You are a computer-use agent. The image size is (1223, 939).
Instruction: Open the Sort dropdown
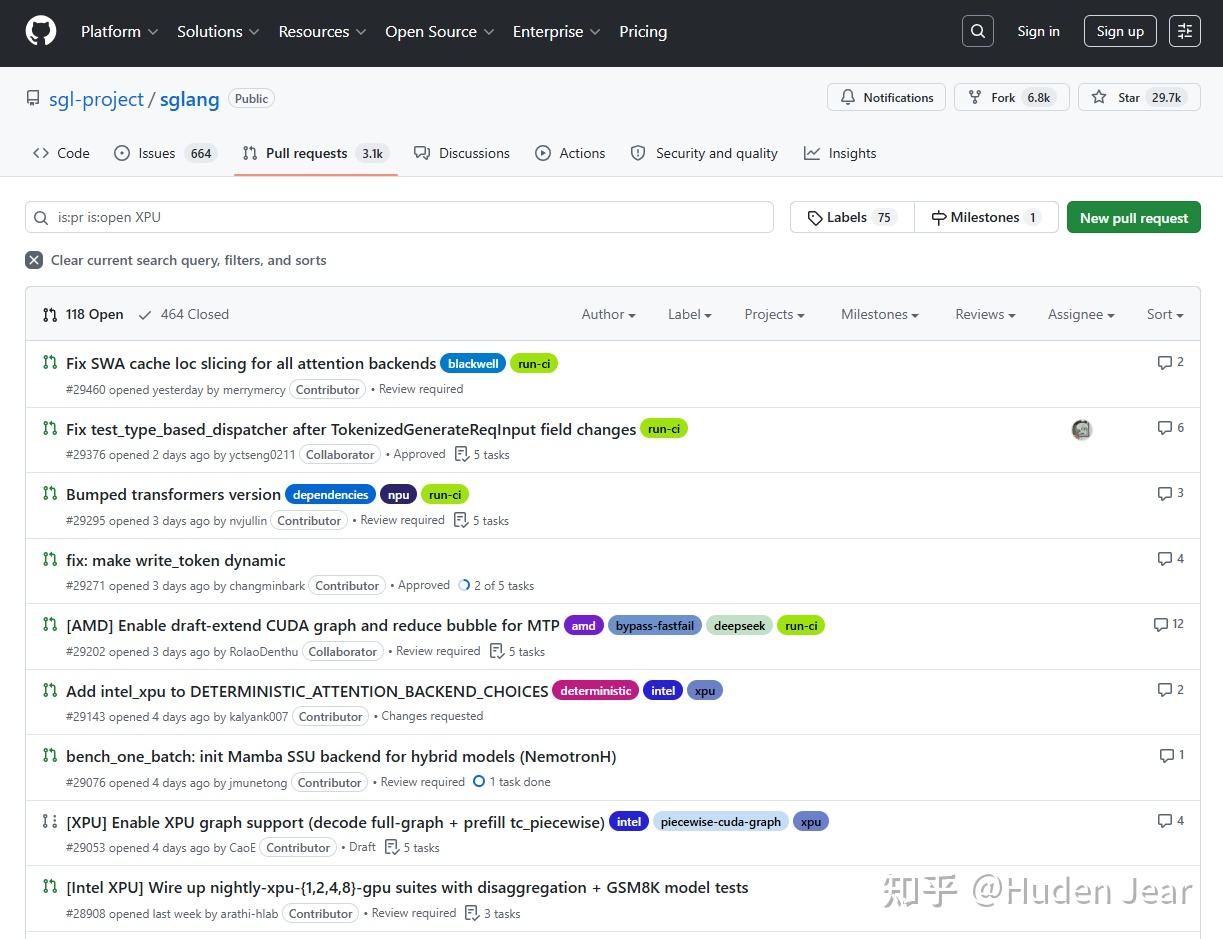(x=1165, y=314)
